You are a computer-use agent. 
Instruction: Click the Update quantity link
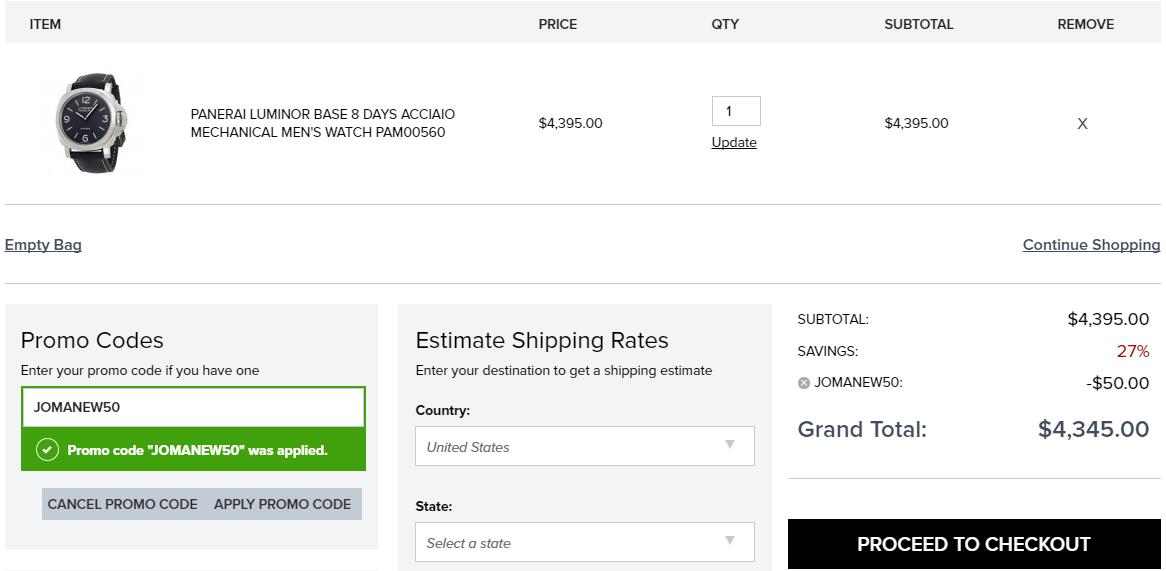[734, 143]
